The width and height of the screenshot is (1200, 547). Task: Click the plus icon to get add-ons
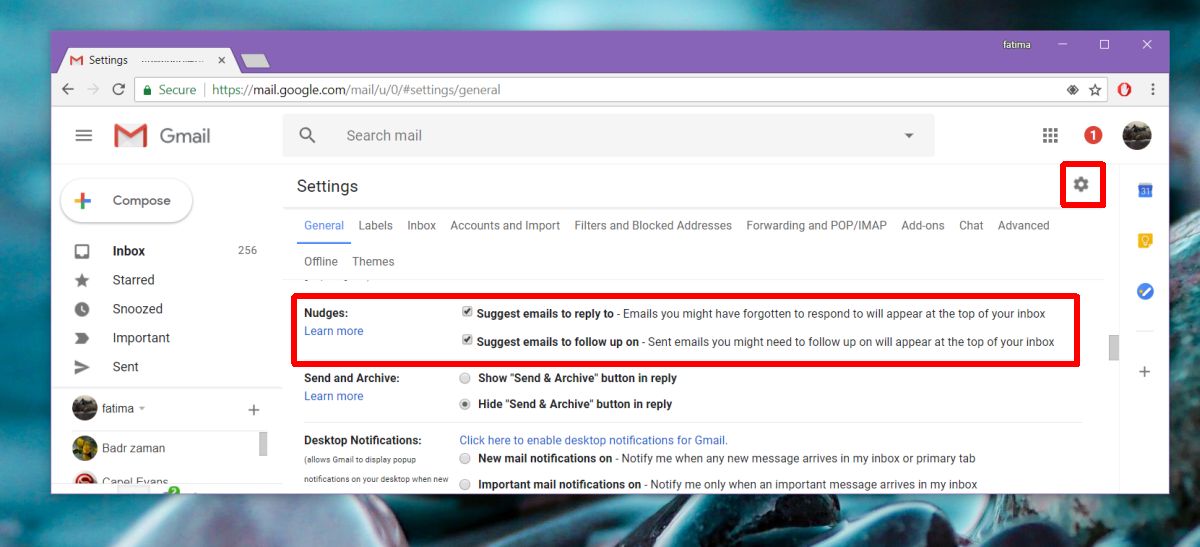pyautogui.click(x=1145, y=372)
